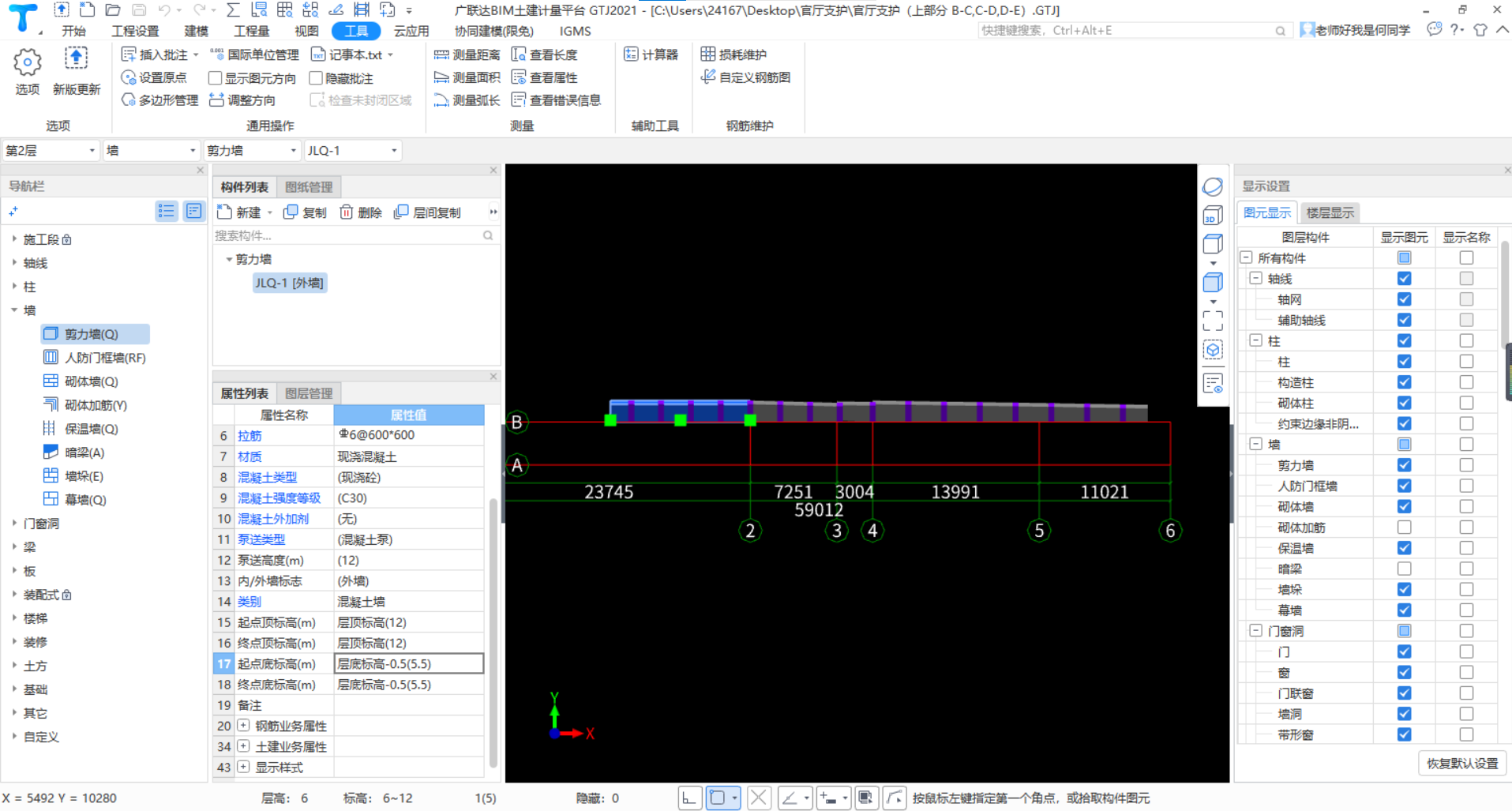Click the 起点底标高 value cell

click(x=409, y=663)
